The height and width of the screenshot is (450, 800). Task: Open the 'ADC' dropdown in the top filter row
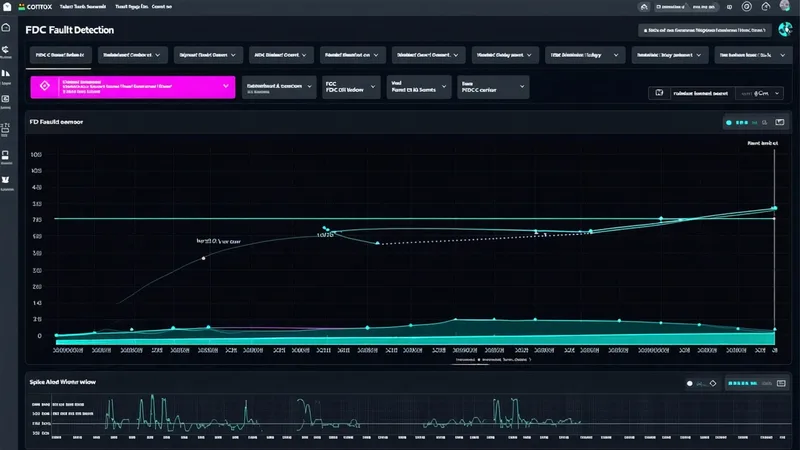tap(281, 55)
